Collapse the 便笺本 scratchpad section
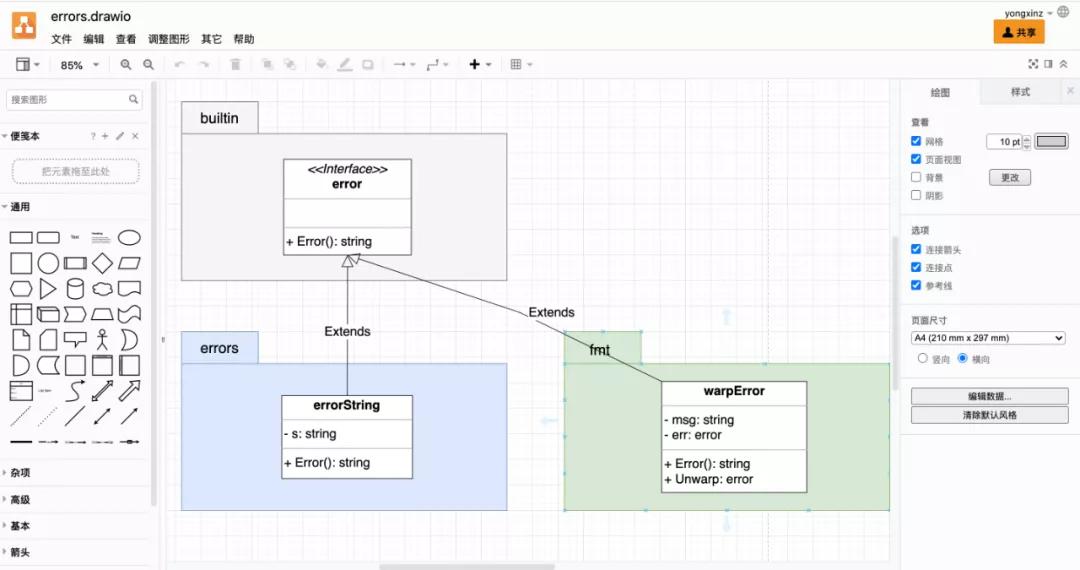 21,136
